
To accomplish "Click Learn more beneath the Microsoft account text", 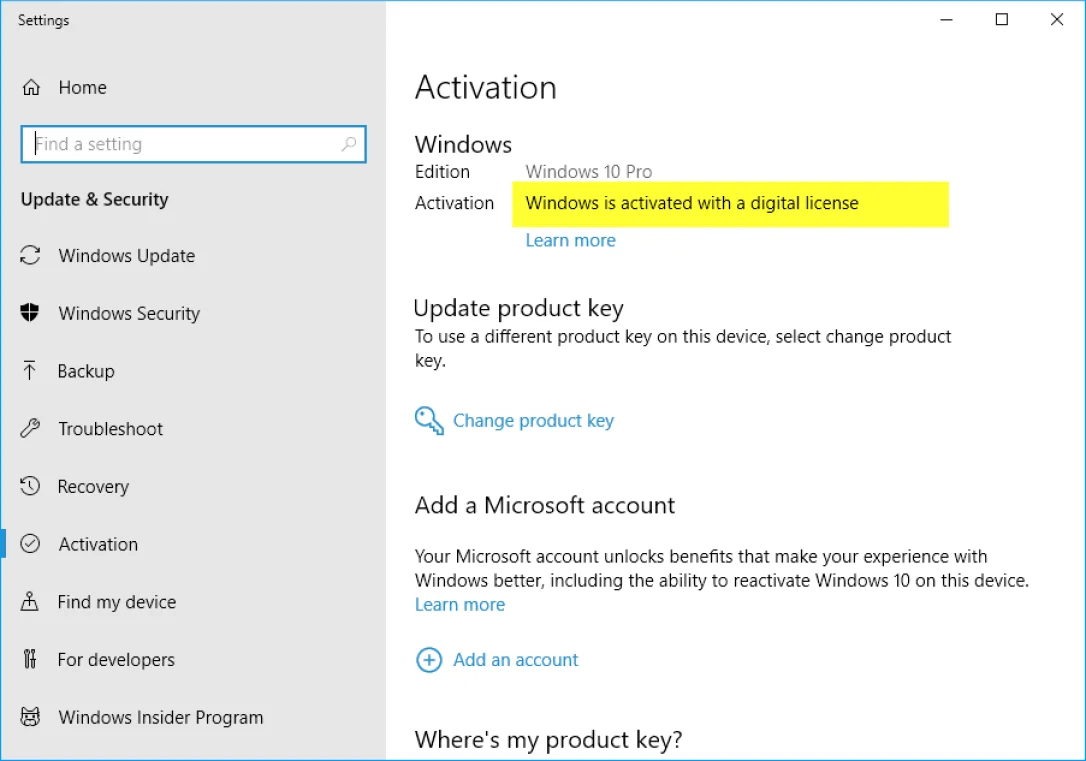I will point(459,604).
